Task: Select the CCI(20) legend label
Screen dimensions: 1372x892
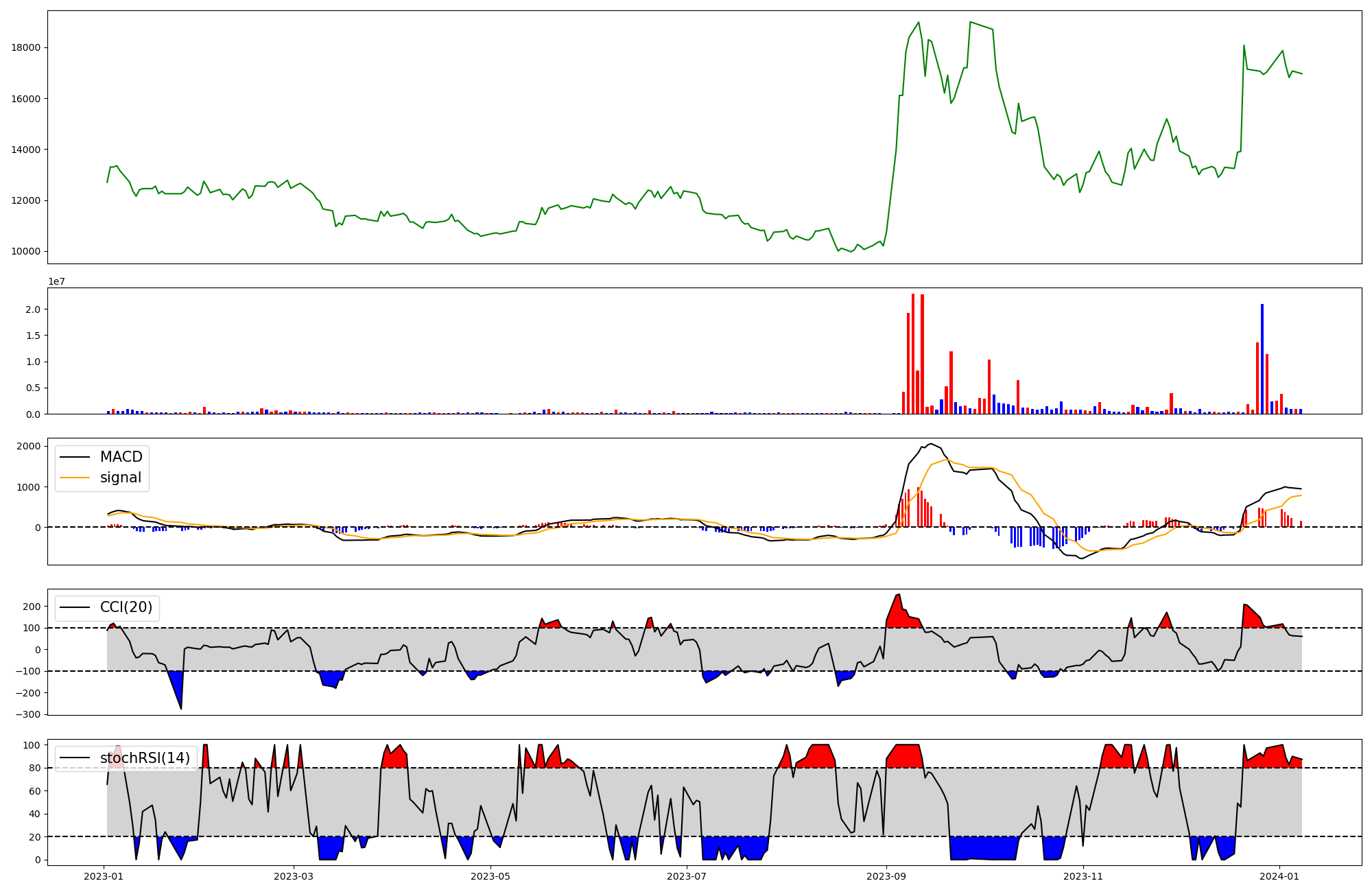Action: [126, 607]
